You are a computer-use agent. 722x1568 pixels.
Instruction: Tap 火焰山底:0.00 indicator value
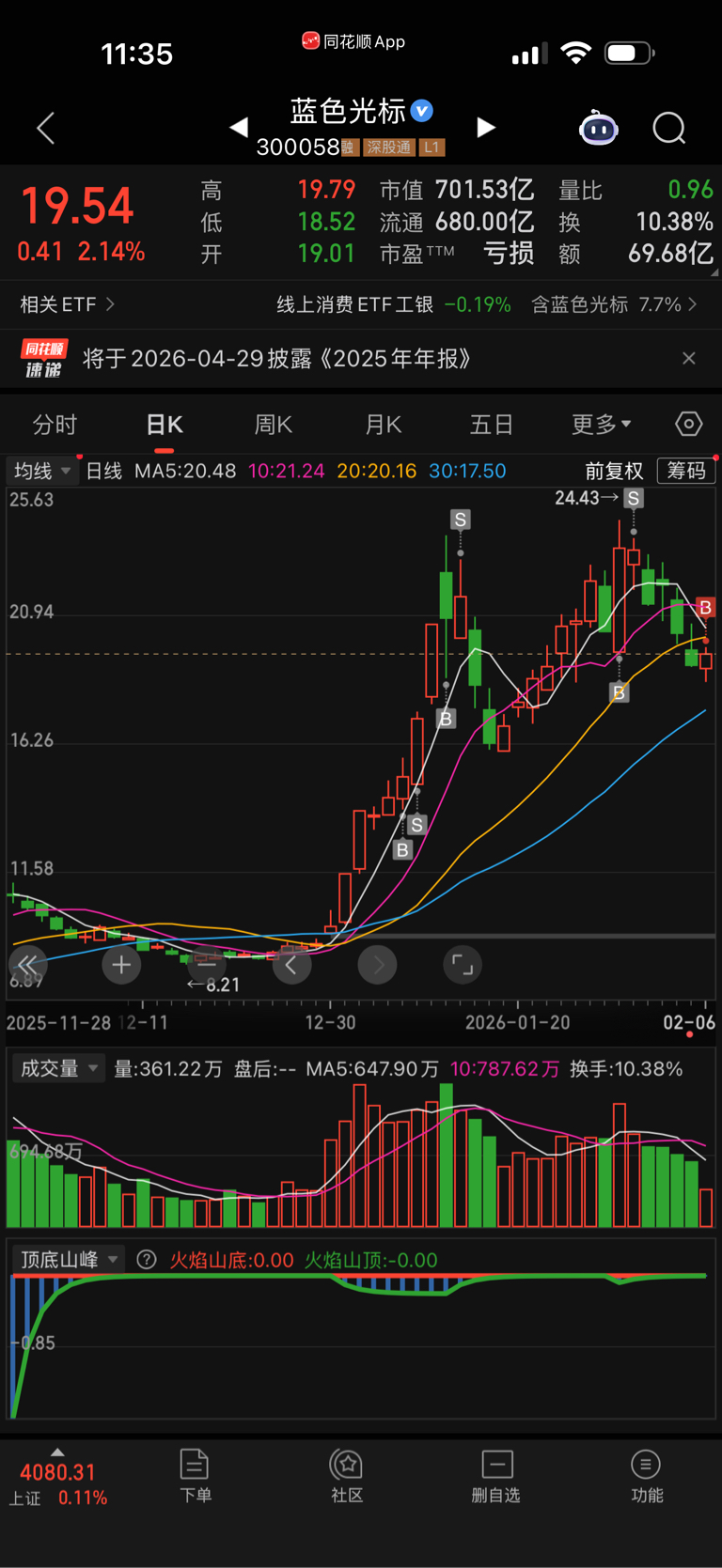(231, 1260)
